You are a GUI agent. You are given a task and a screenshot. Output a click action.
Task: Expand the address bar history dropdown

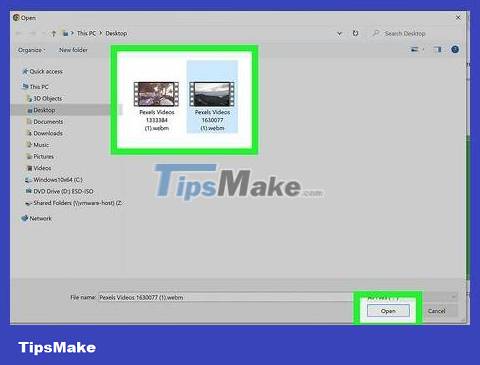pyautogui.click(x=339, y=33)
